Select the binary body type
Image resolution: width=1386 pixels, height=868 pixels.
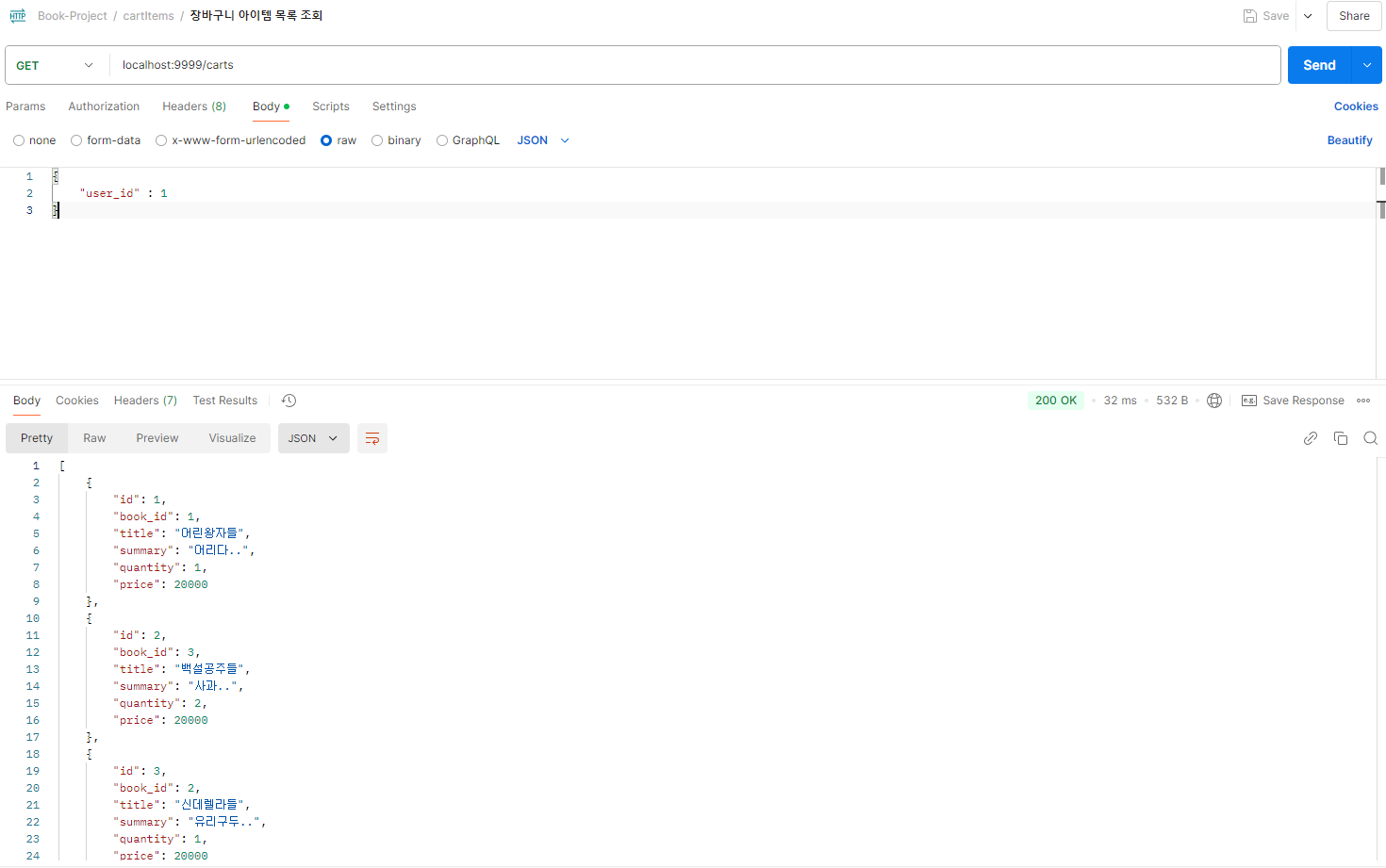click(x=396, y=140)
